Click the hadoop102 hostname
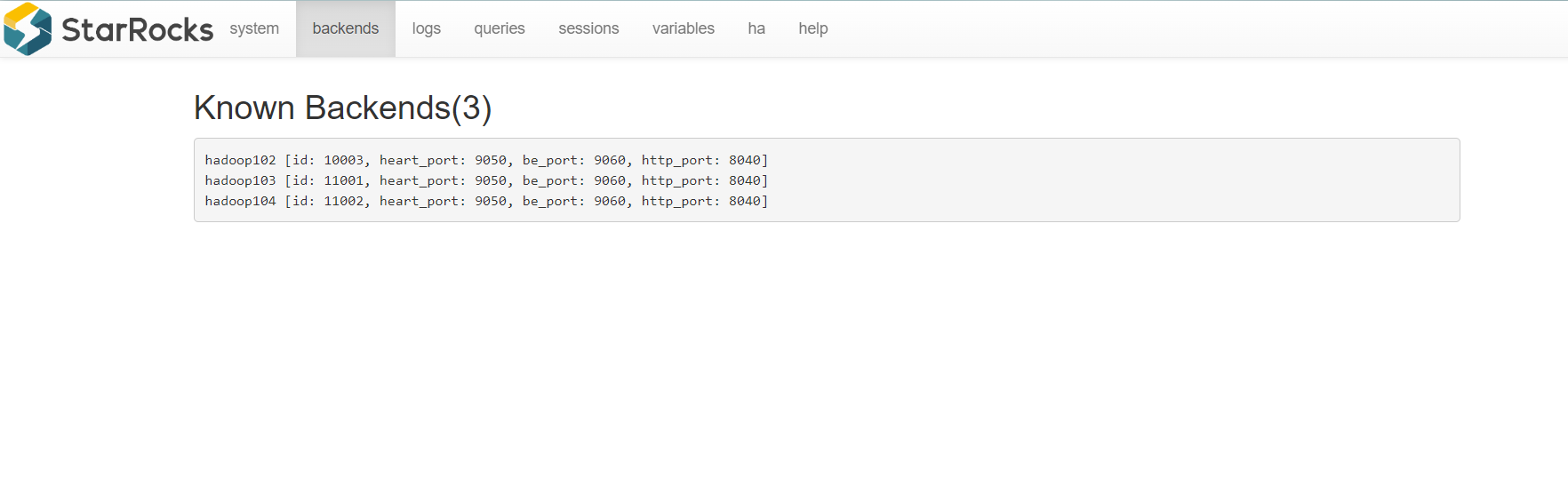Screen dimensions: 1568x479 point(241,160)
